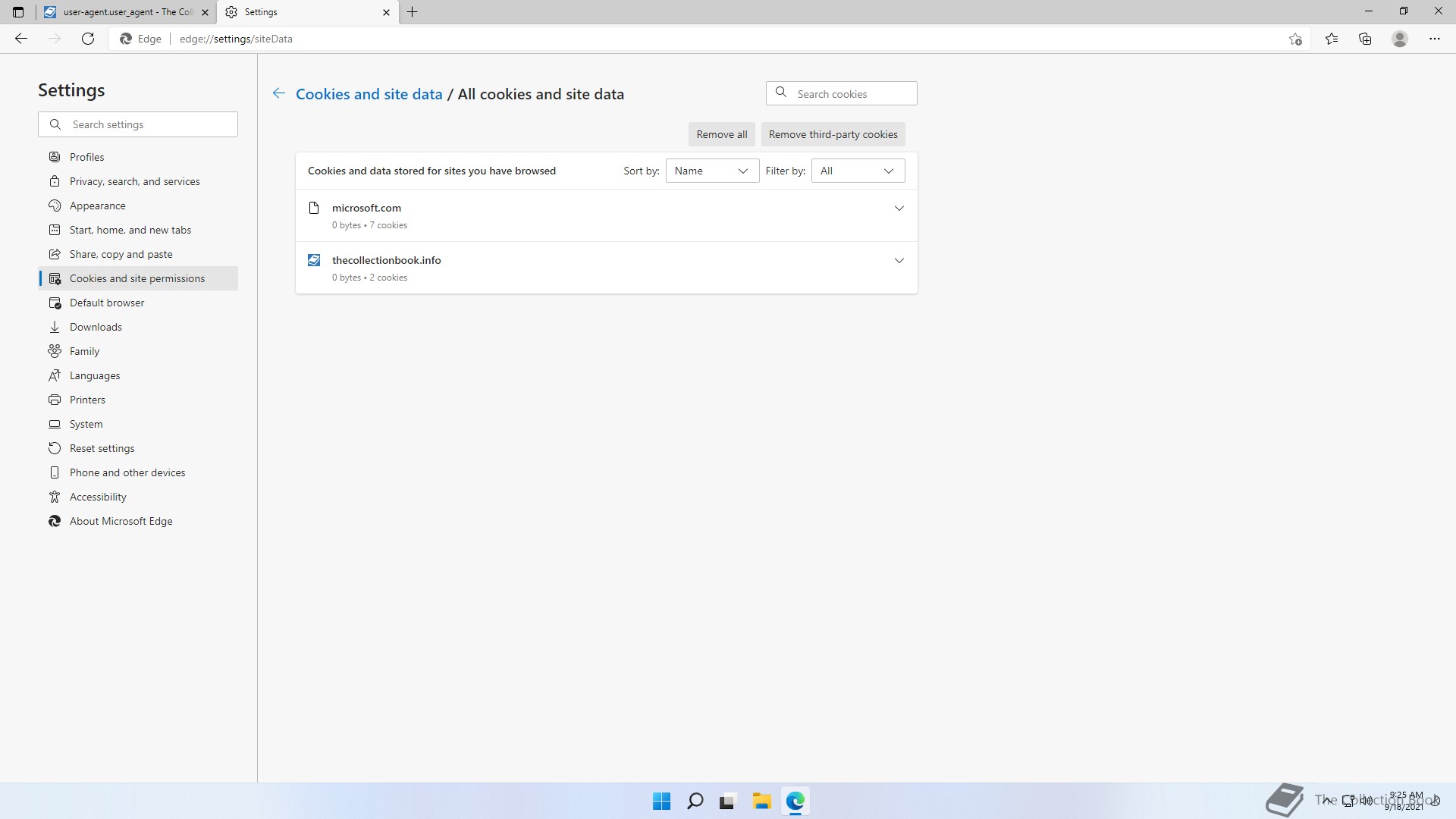The height and width of the screenshot is (819, 1456).
Task: Click the browser refresh icon
Action: tap(88, 39)
